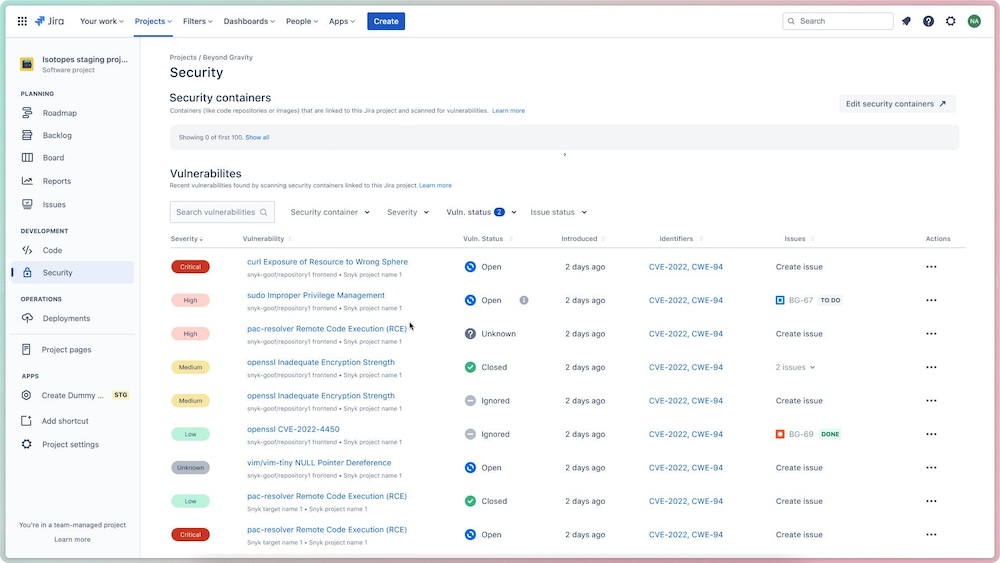Open the Vuln. status filter dropdown

tap(481, 212)
